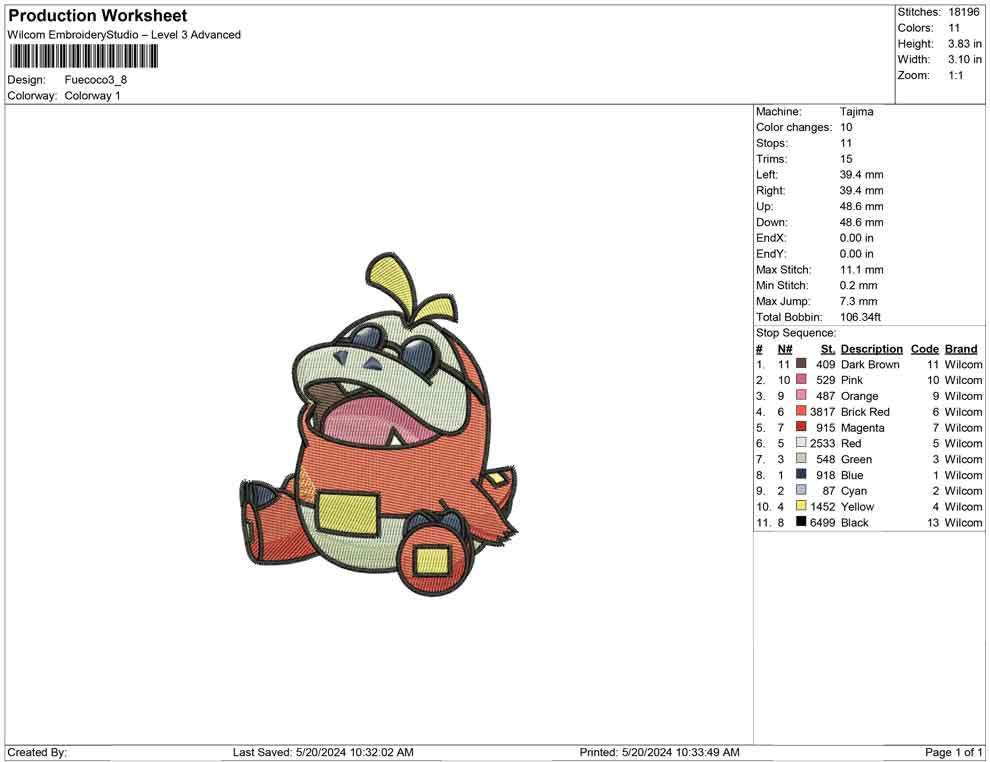Click the design name 'Fuecoco3_8'
This screenshot has height=762, width=990.
coord(96,80)
